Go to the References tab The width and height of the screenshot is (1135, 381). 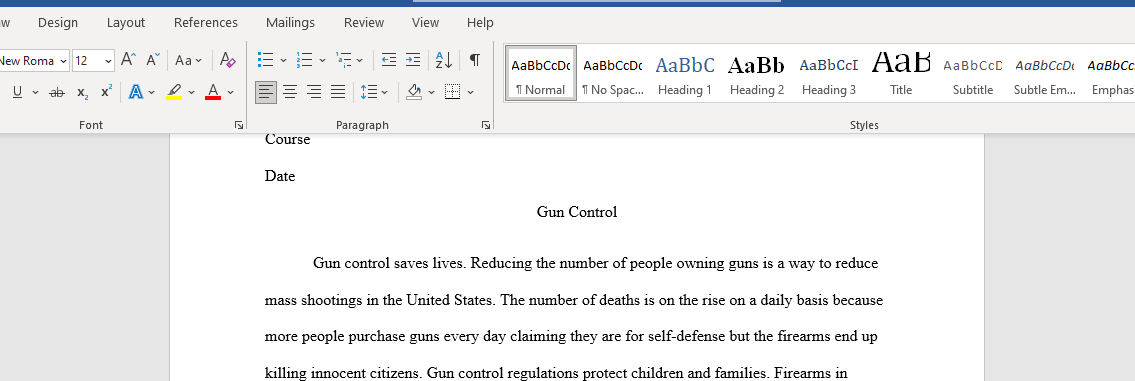click(x=206, y=22)
